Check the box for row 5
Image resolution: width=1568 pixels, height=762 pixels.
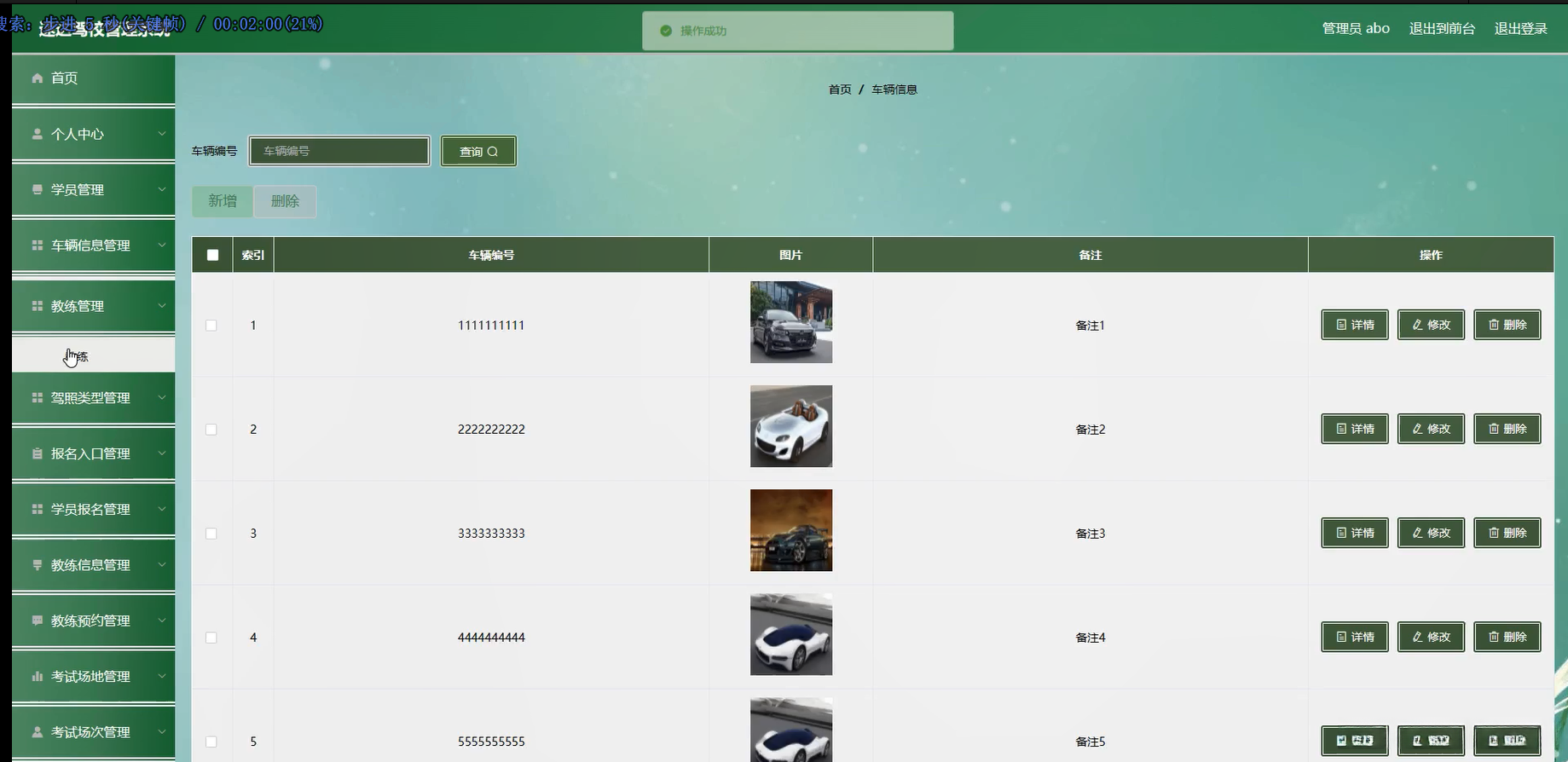pyautogui.click(x=211, y=742)
